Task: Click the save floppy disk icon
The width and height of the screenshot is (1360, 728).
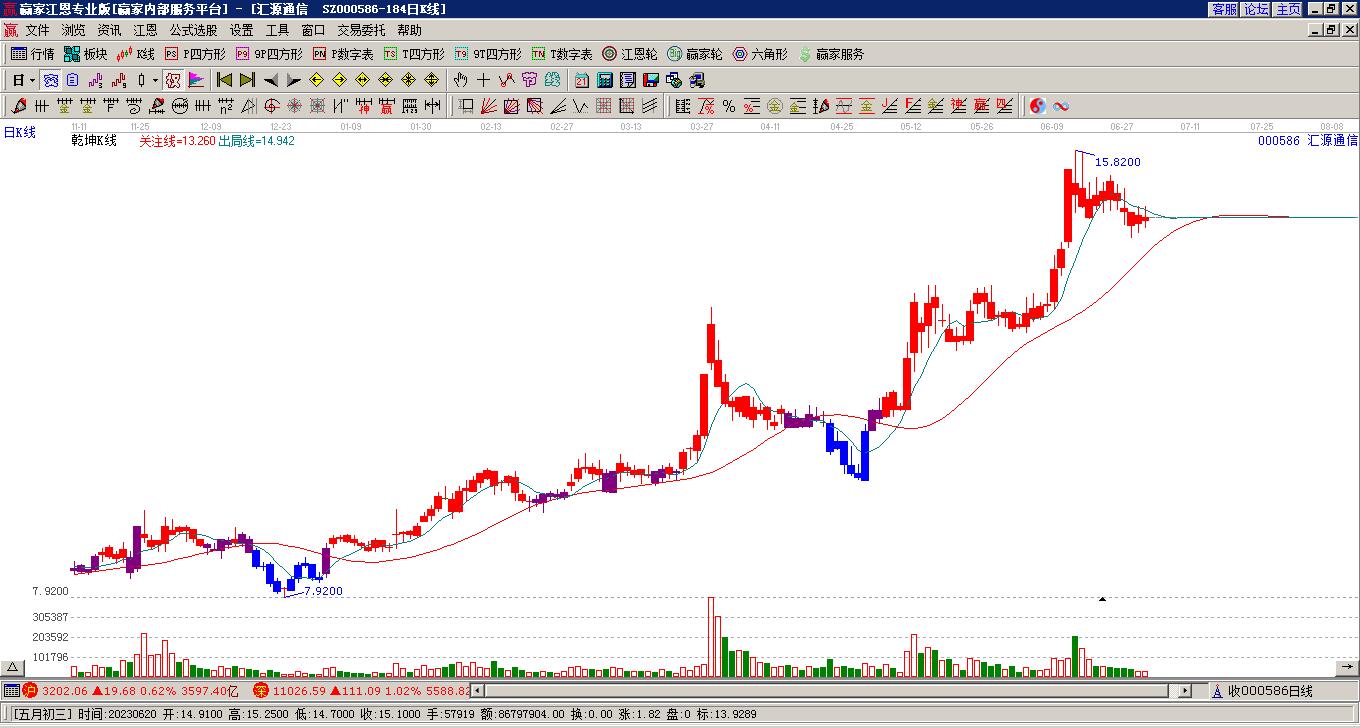Action: pyautogui.click(x=651, y=80)
